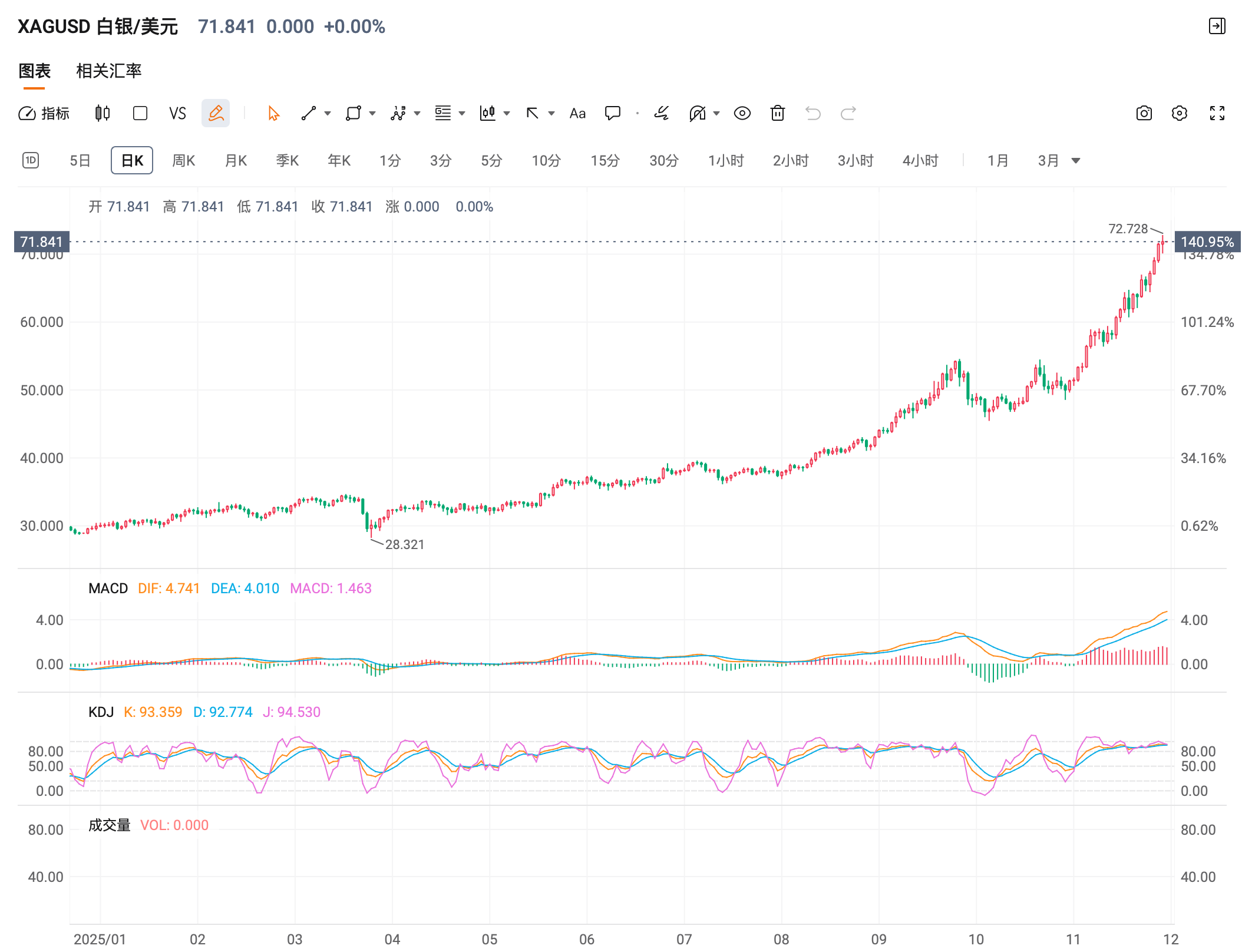
Task: Open the comment bubble annotation tool
Action: tap(612, 113)
